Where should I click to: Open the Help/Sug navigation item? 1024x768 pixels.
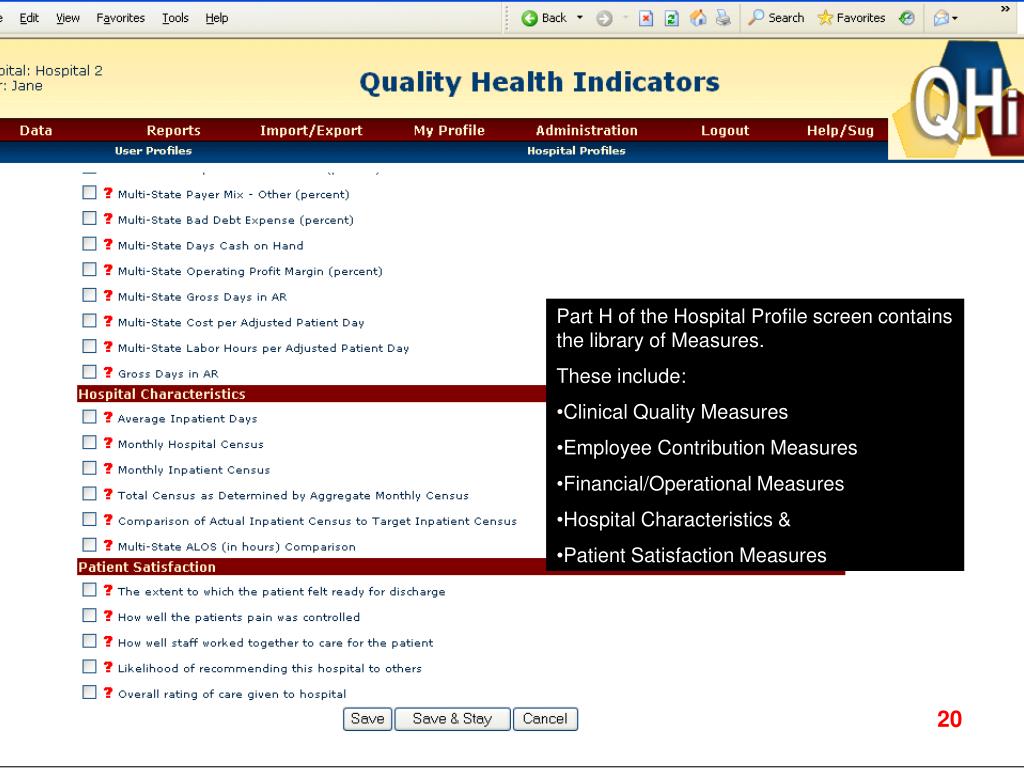840,131
